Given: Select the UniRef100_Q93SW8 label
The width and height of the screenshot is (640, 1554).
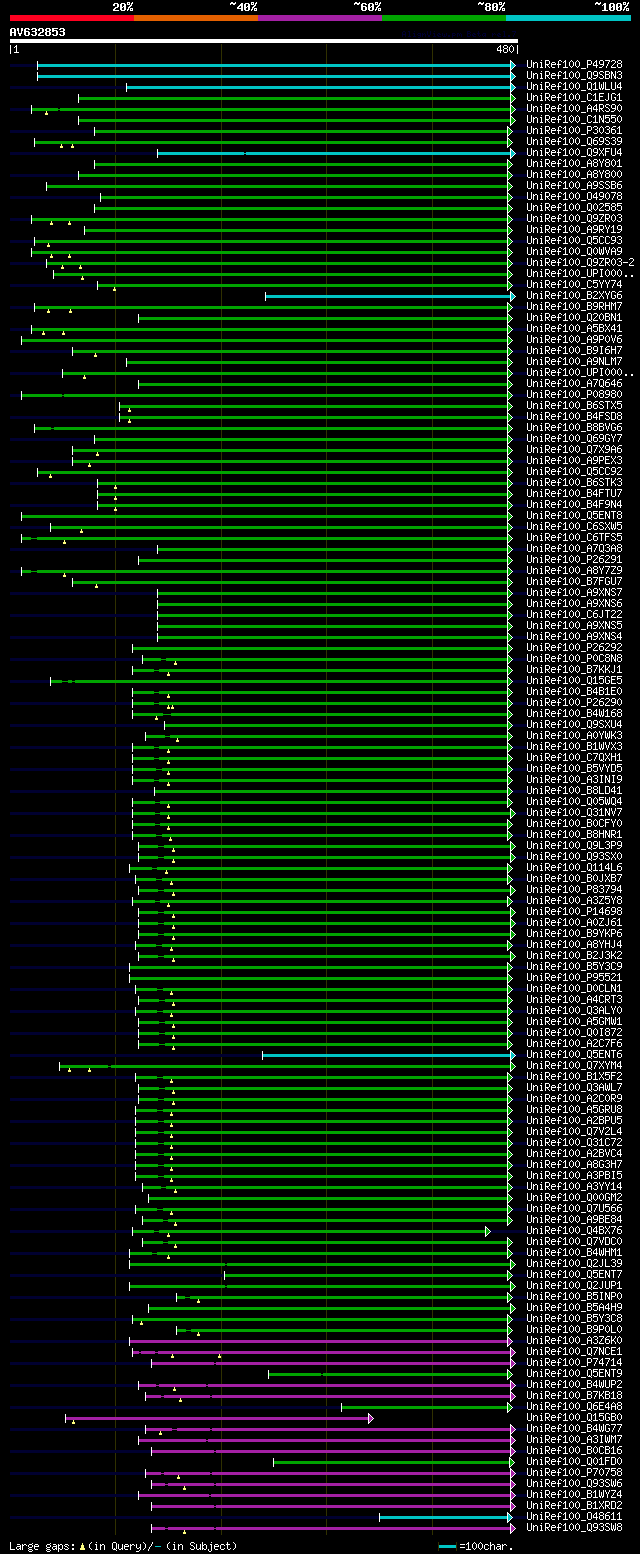Looking at the screenshot, I should coord(574,1528).
